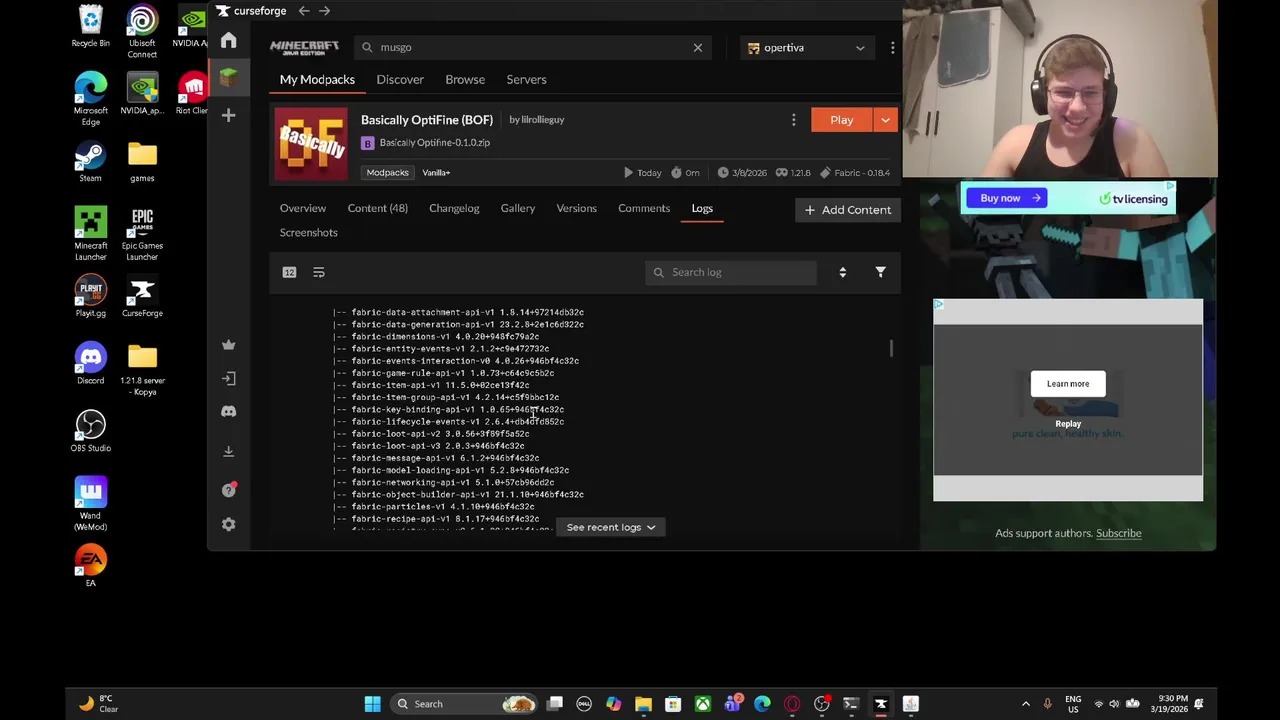Click the orange Play button
1280x720 pixels.
click(842, 120)
